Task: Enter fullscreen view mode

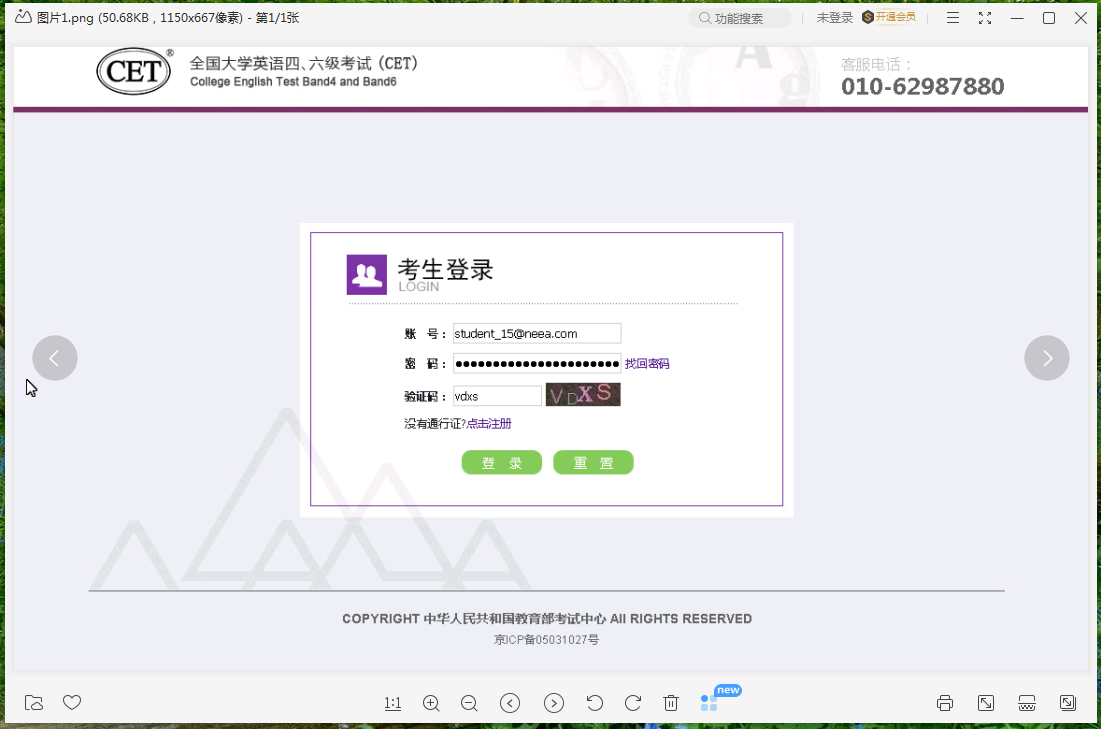Action: pyautogui.click(x=985, y=18)
